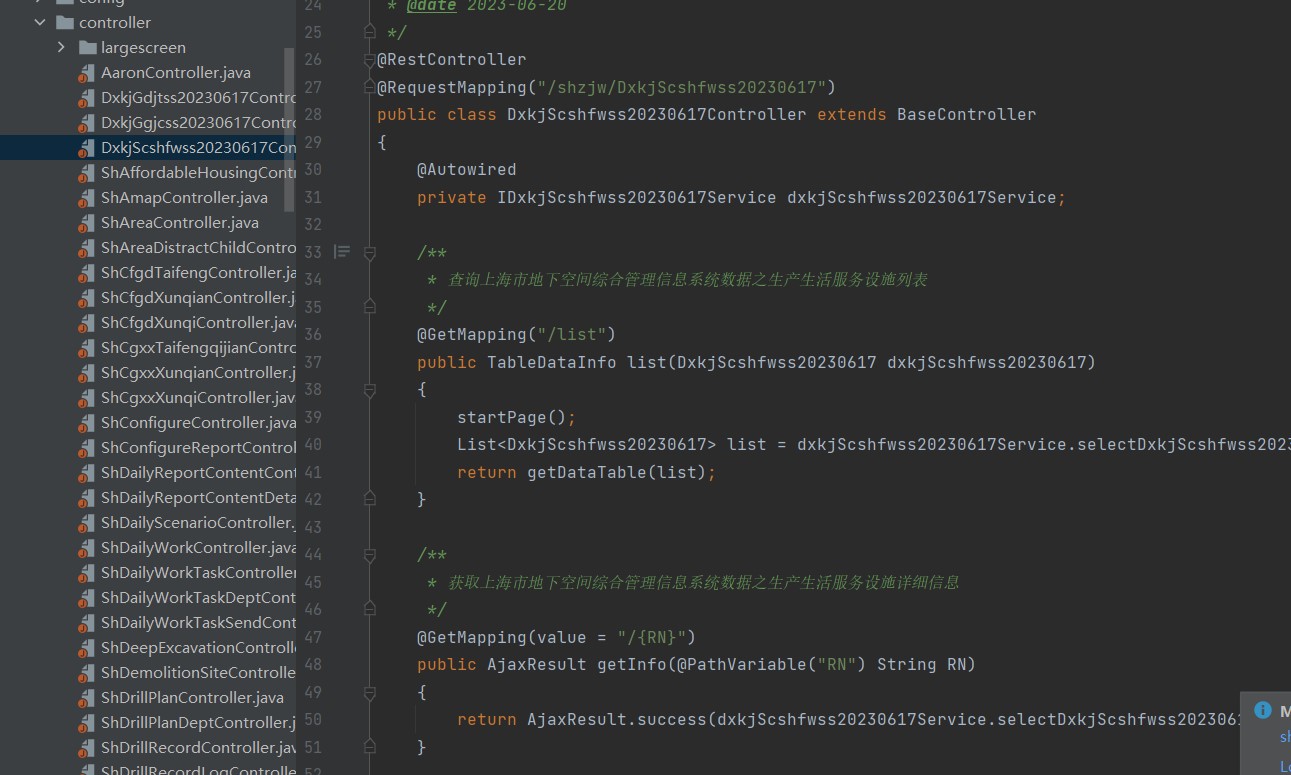Open ShConfigureReportController file
This screenshot has height=775, width=1291.
click(x=198, y=447)
